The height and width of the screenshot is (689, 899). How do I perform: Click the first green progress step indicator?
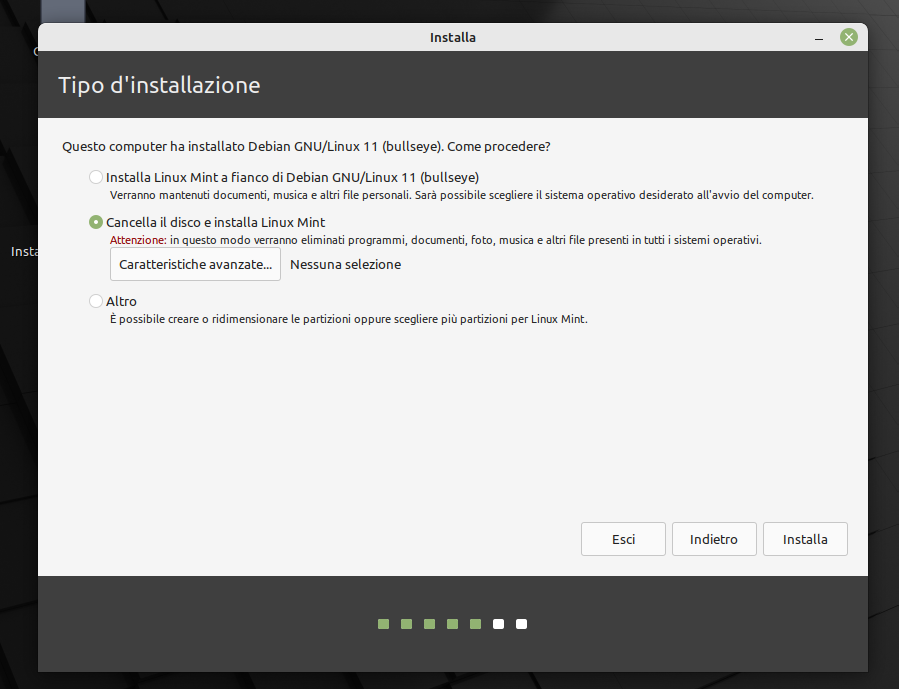(x=384, y=624)
